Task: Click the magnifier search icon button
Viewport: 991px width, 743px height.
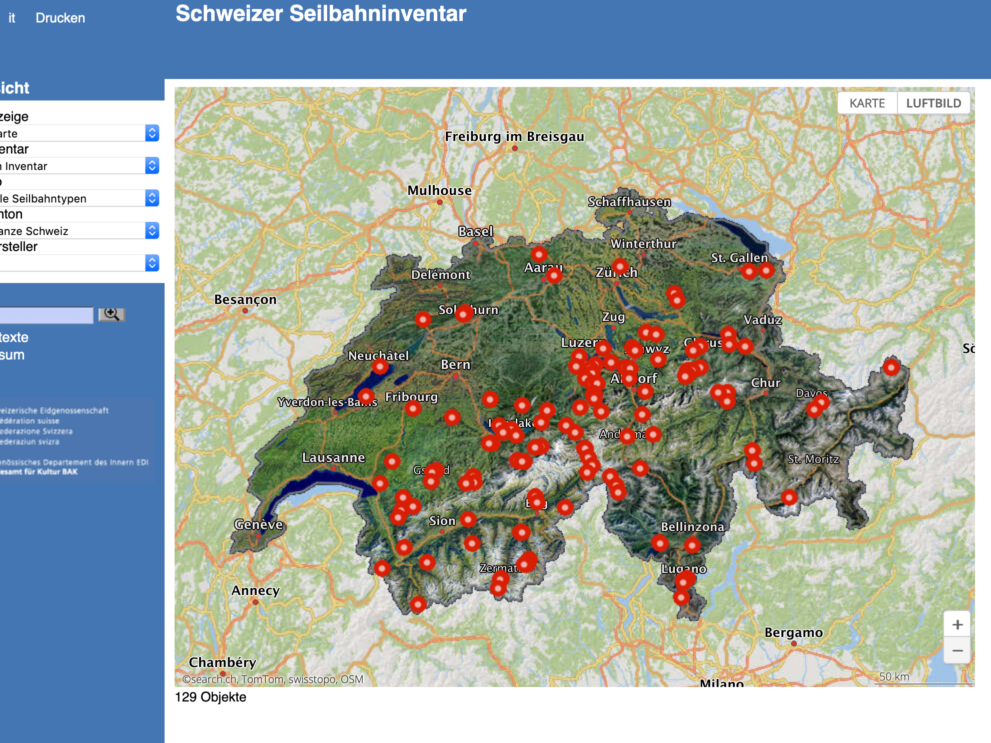Action: click(111, 314)
